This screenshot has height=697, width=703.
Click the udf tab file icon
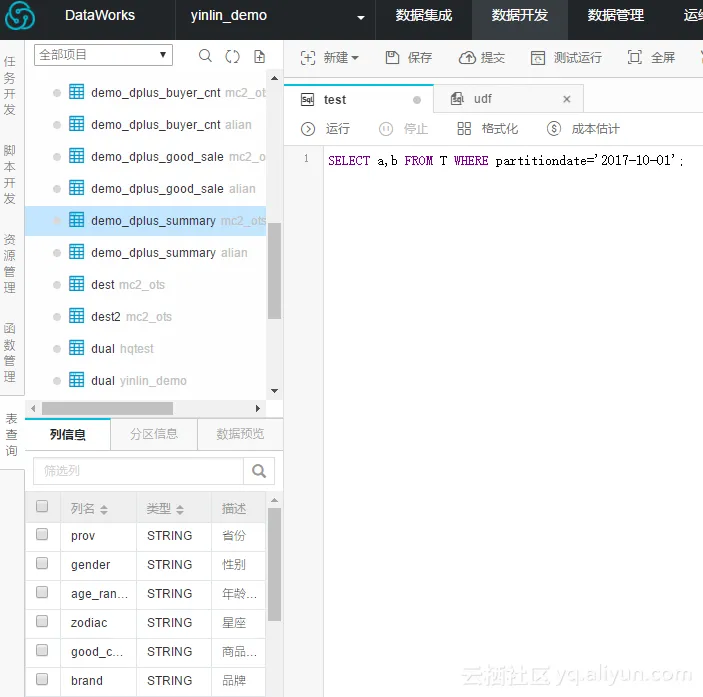tap(457, 99)
